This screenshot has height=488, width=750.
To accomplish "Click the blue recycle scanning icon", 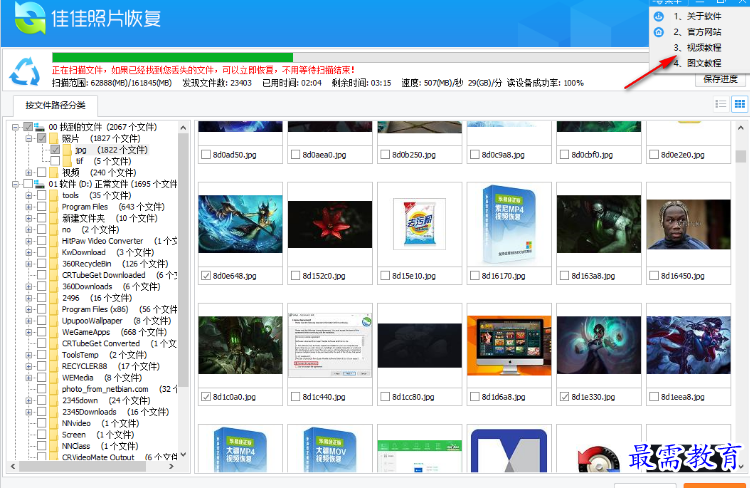I will 25,72.
